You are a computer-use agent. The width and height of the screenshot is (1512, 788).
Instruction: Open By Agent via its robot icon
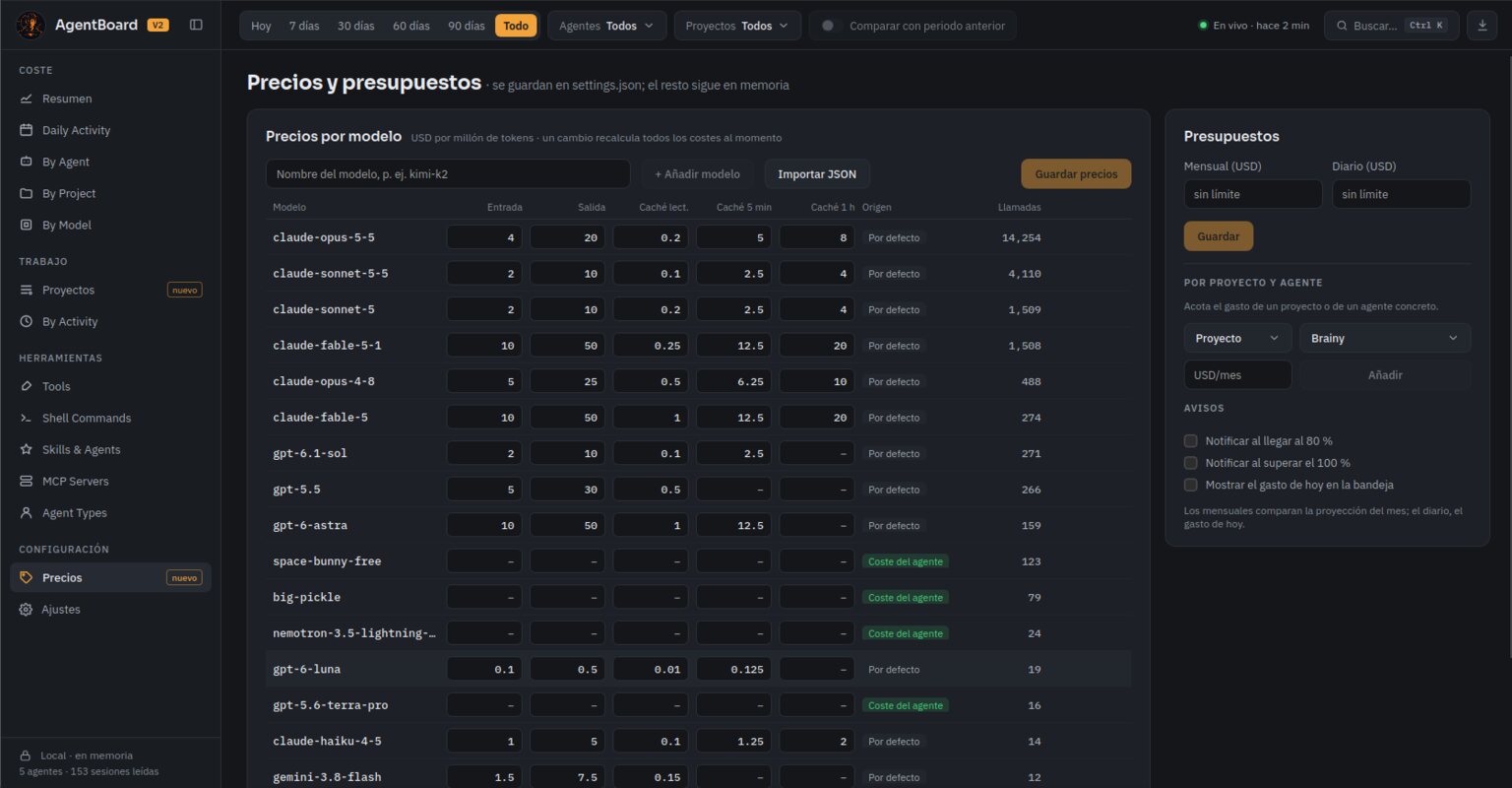pos(26,162)
